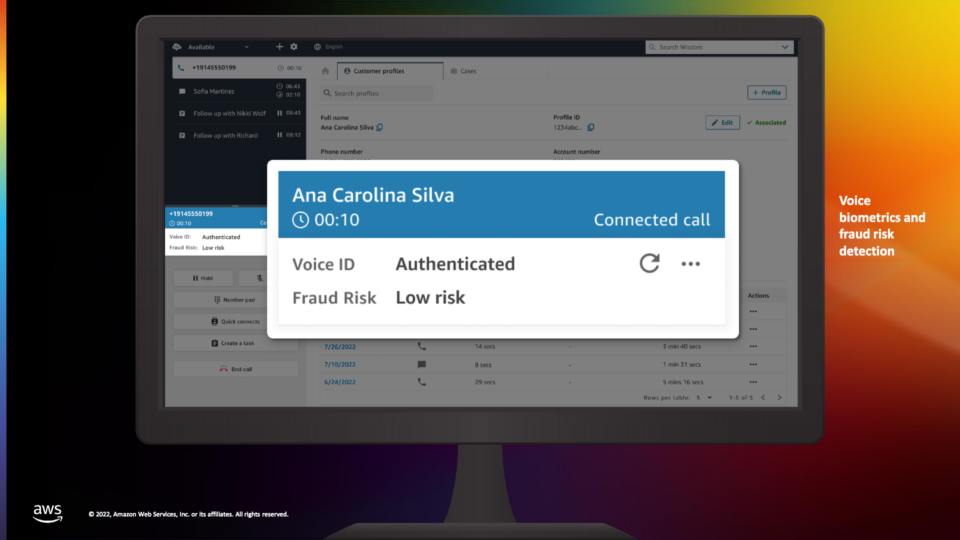
Task: Expand the Available agent status dropdown
Action: [x=247, y=47]
